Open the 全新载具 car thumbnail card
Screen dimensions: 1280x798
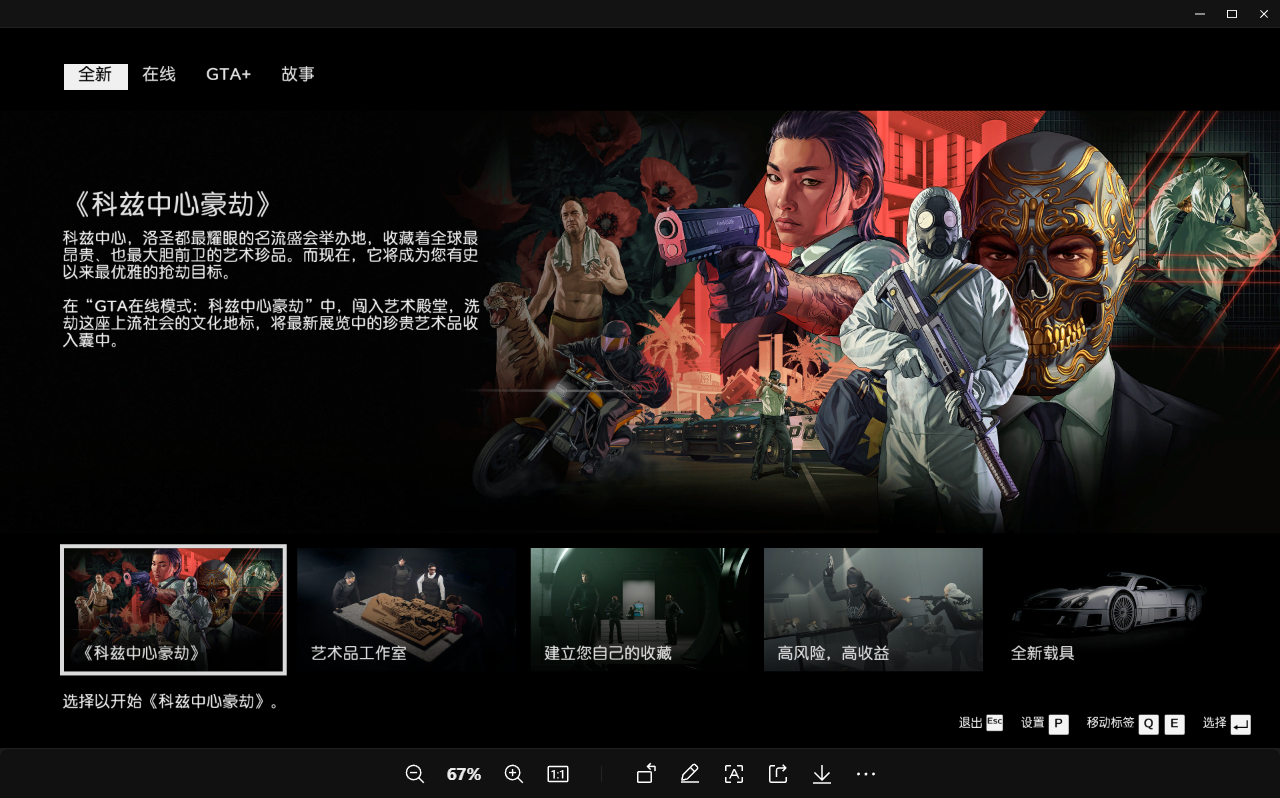coord(1107,610)
